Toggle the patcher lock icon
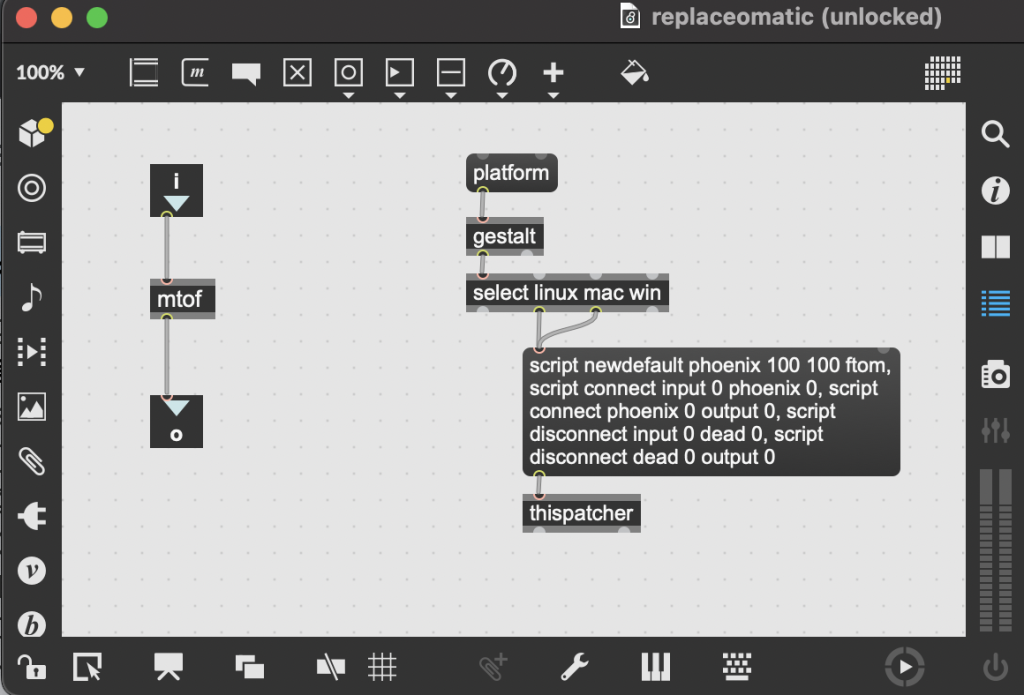This screenshot has width=1024, height=695. (x=32, y=666)
